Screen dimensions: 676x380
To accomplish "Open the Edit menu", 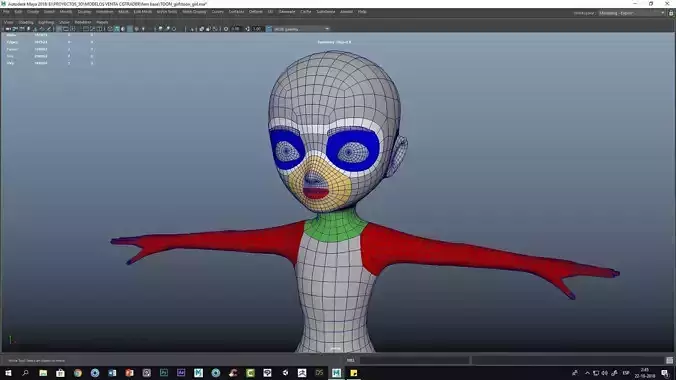I will (x=19, y=12).
